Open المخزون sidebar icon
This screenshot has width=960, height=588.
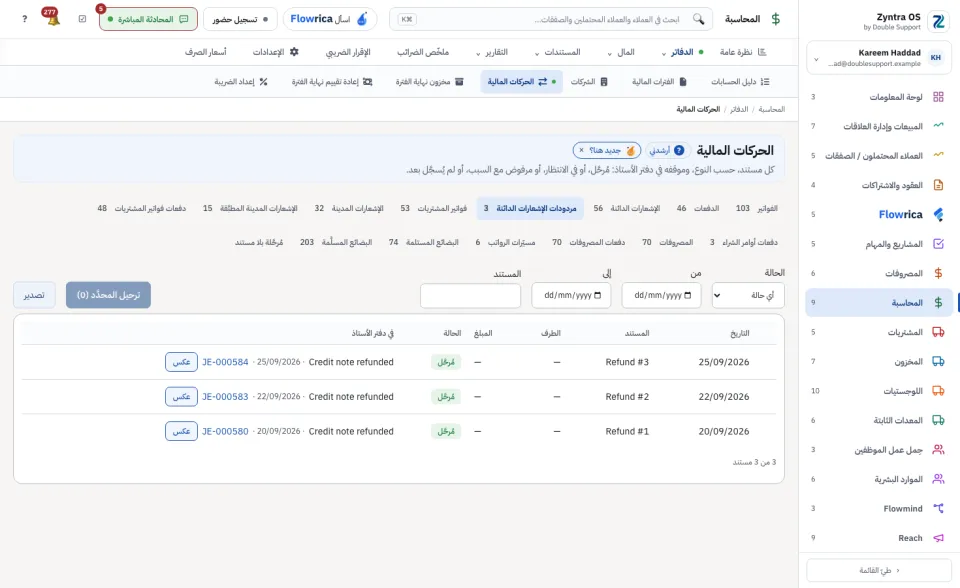pos(938,361)
